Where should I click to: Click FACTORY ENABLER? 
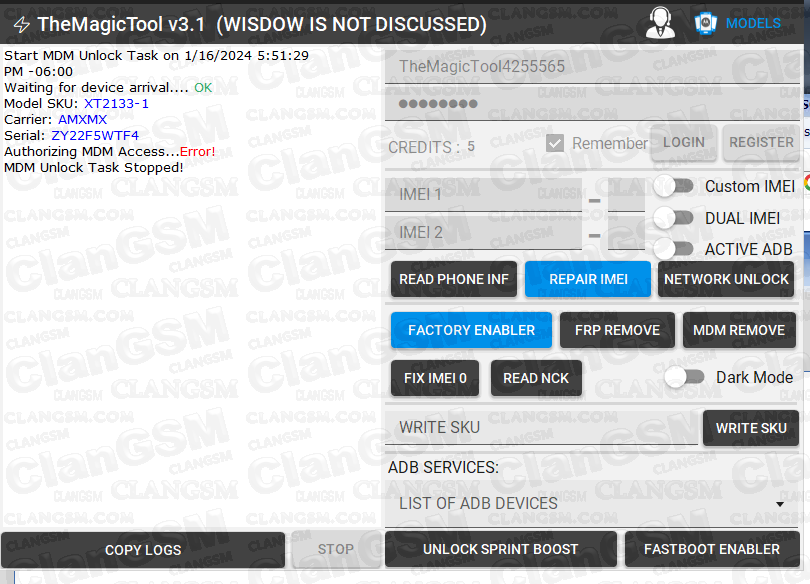coord(471,329)
